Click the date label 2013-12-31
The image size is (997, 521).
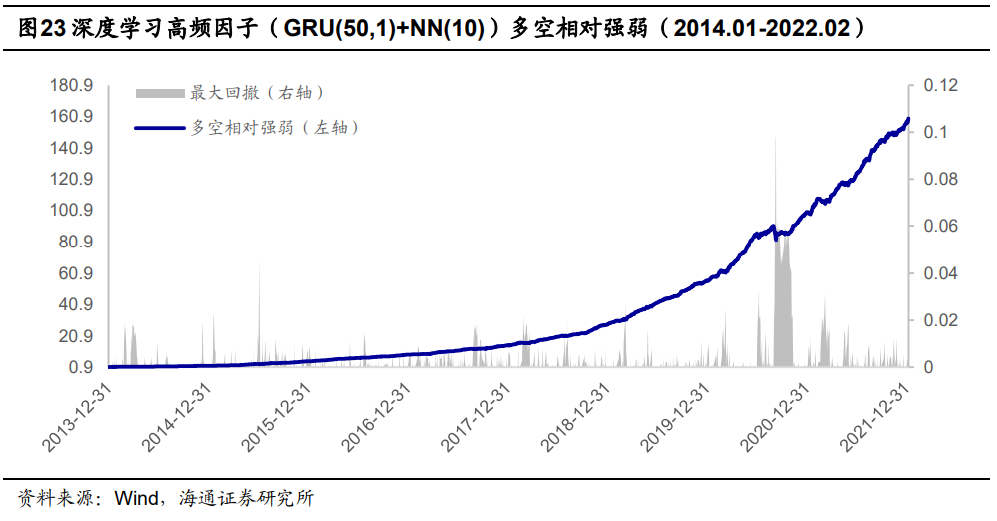(x=77, y=417)
